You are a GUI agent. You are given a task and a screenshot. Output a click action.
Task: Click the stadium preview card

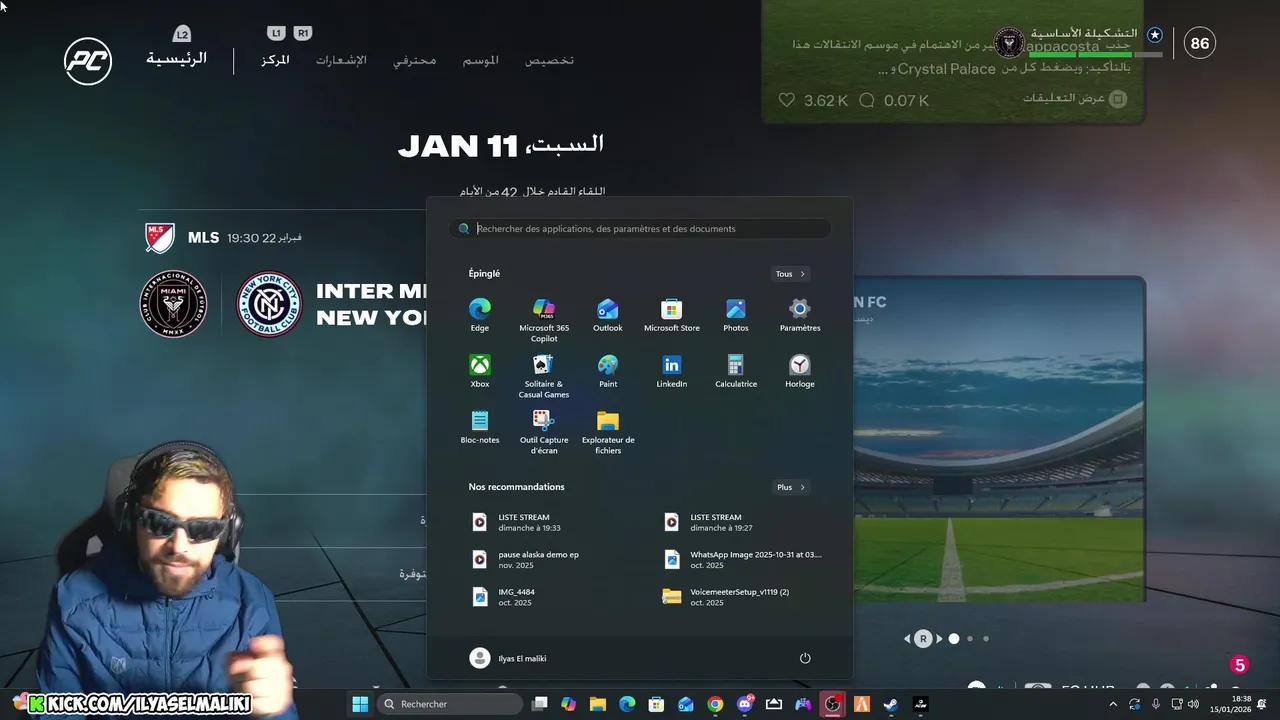coord(999,440)
